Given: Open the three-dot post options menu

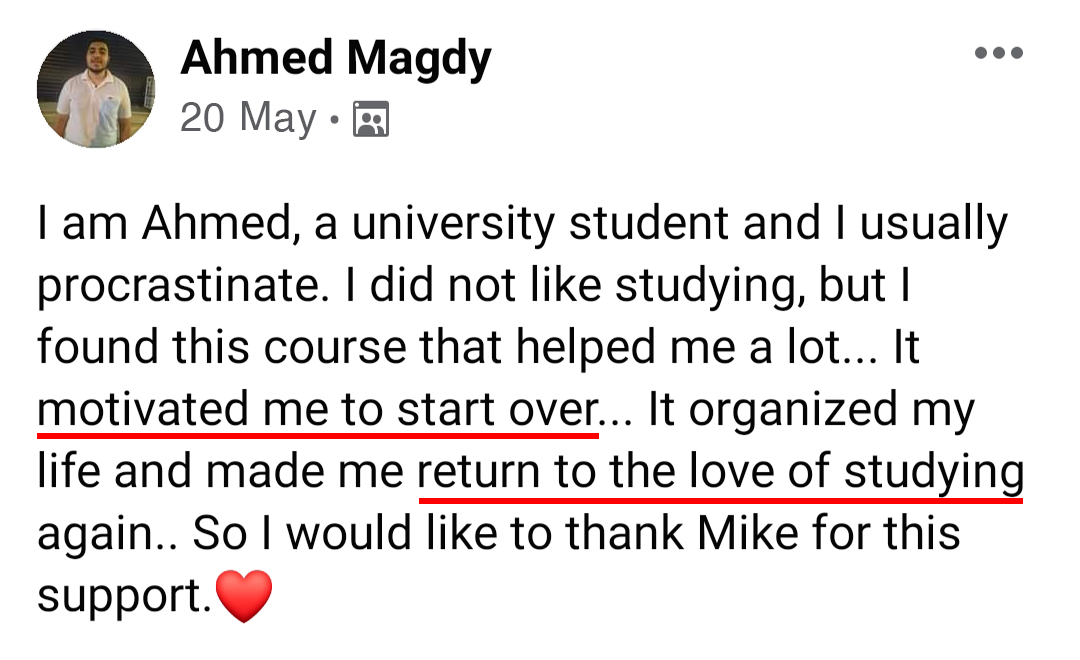Looking at the screenshot, I should click(998, 54).
